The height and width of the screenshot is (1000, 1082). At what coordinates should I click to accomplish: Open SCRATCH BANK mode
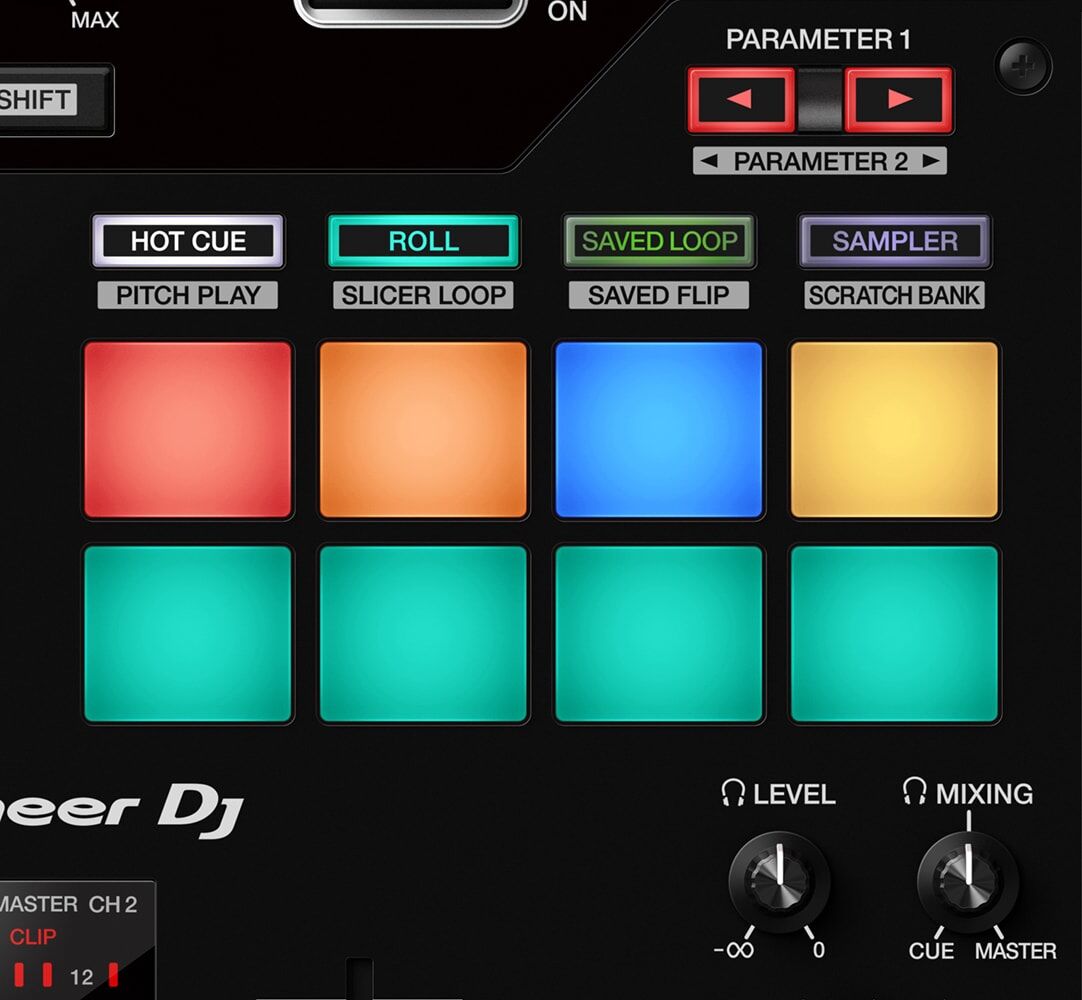(x=893, y=295)
